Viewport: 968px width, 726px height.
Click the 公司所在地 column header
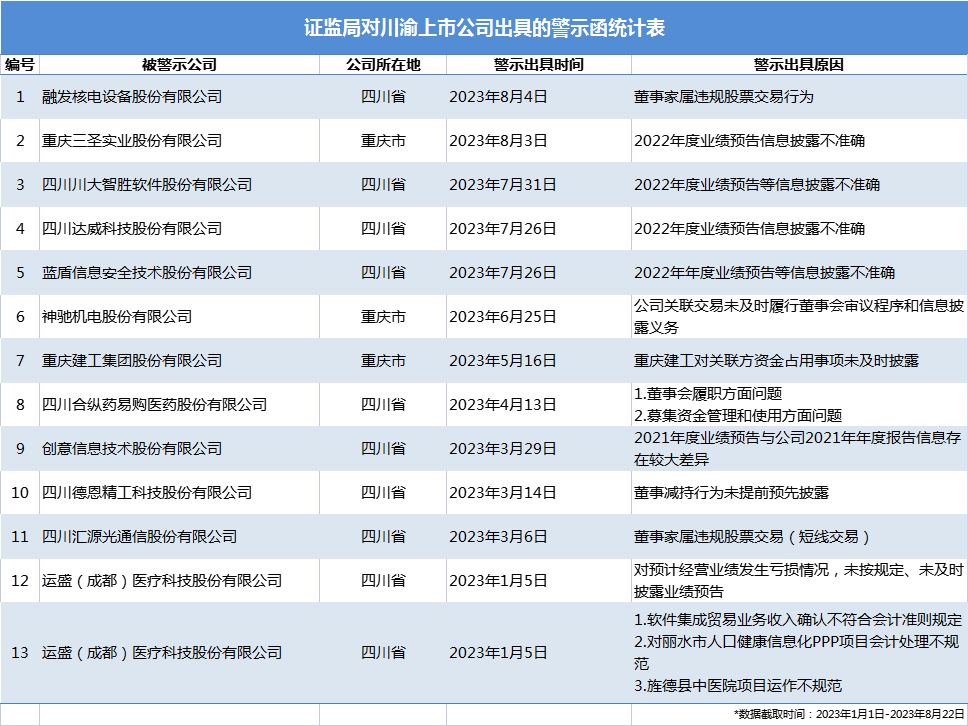pyautogui.click(x=383, y=65)
